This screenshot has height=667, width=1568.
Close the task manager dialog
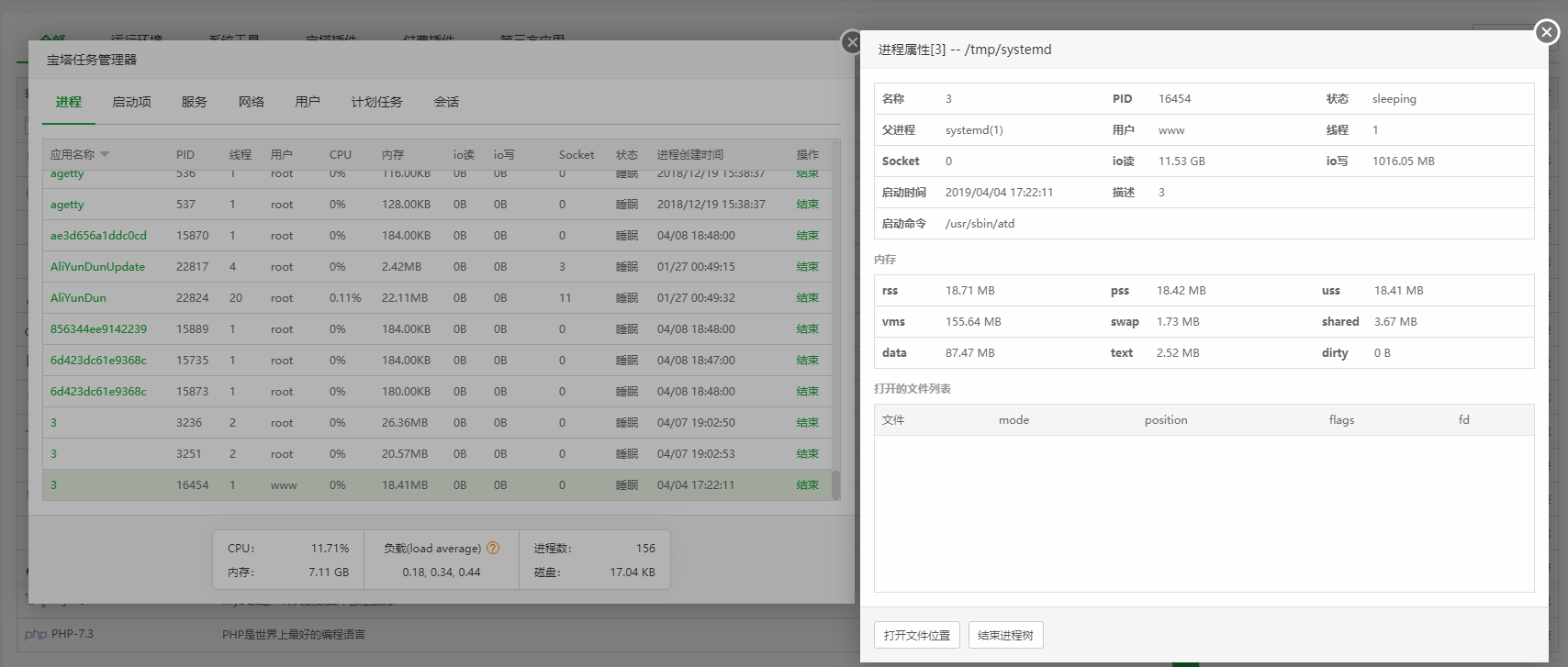(x=852, y=42)
